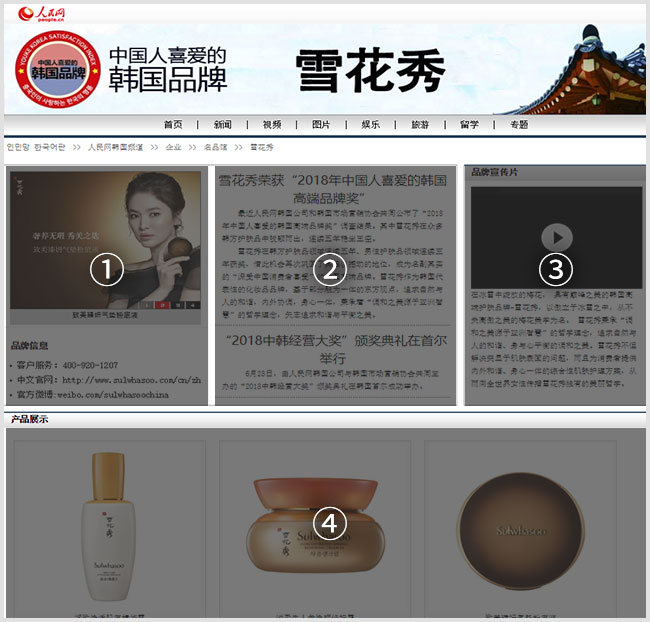This screenshot has width=650, height=622.
Task: Click the 인민망 한국어판 breadcrumb link
Action: 36,147
